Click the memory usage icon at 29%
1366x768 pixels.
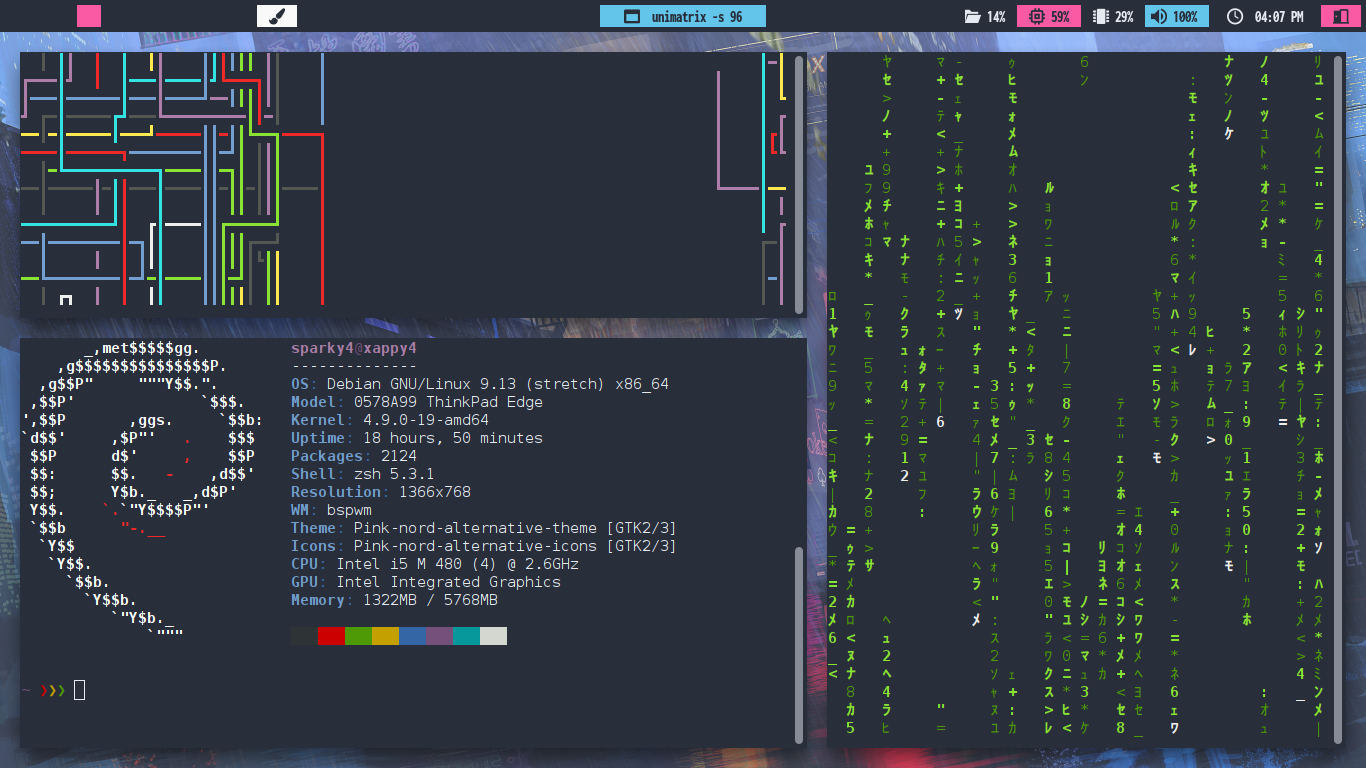[x=1100, y=17]
